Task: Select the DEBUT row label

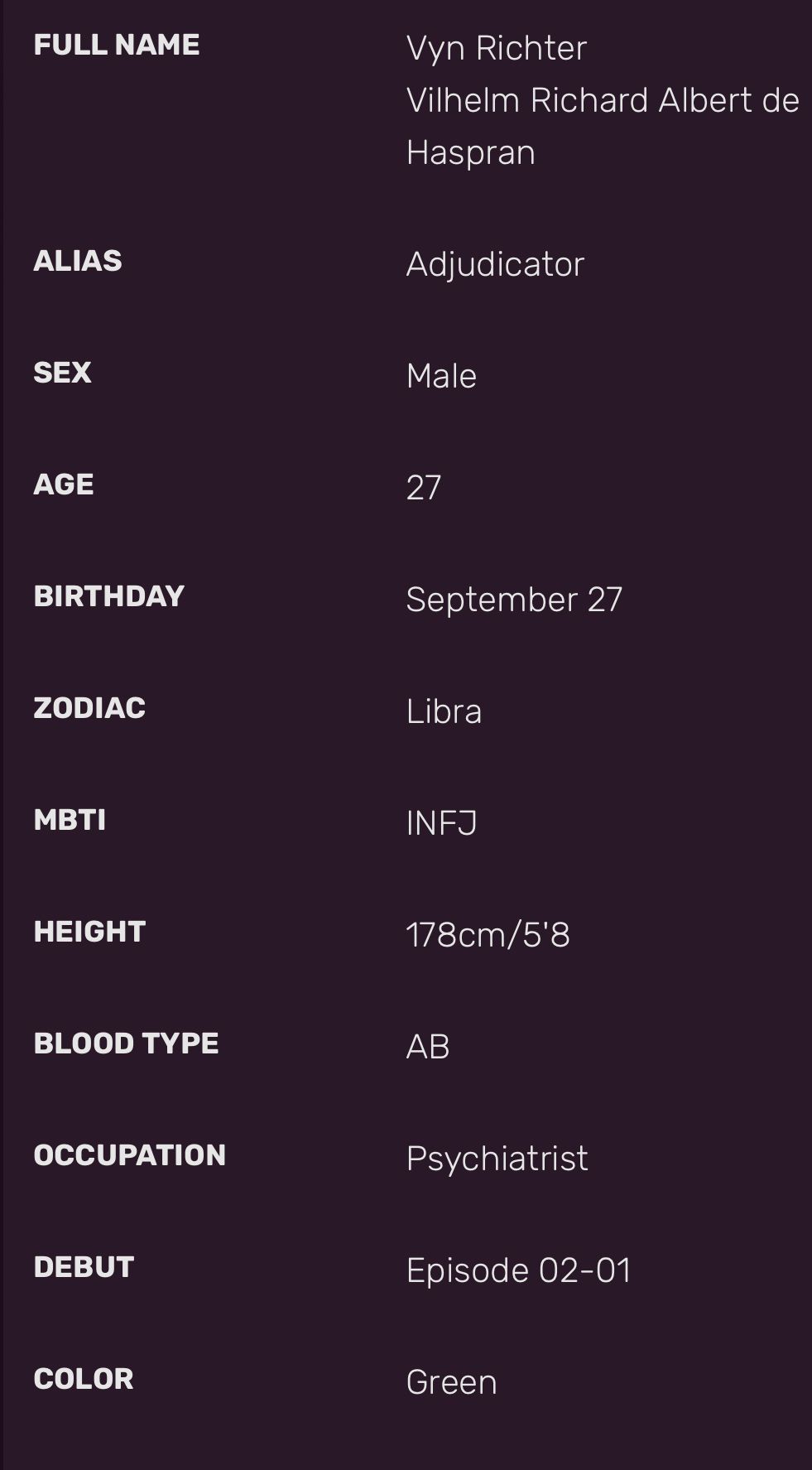Action: 84,1267
